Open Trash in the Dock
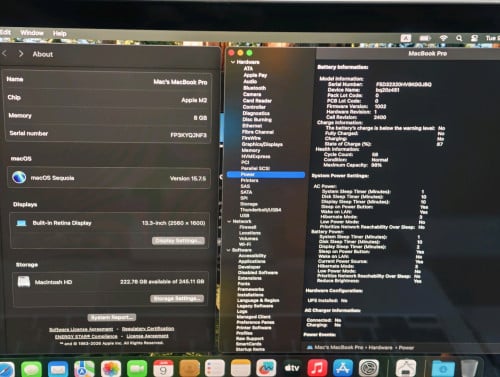500x377 pixels. click(469, 368)
